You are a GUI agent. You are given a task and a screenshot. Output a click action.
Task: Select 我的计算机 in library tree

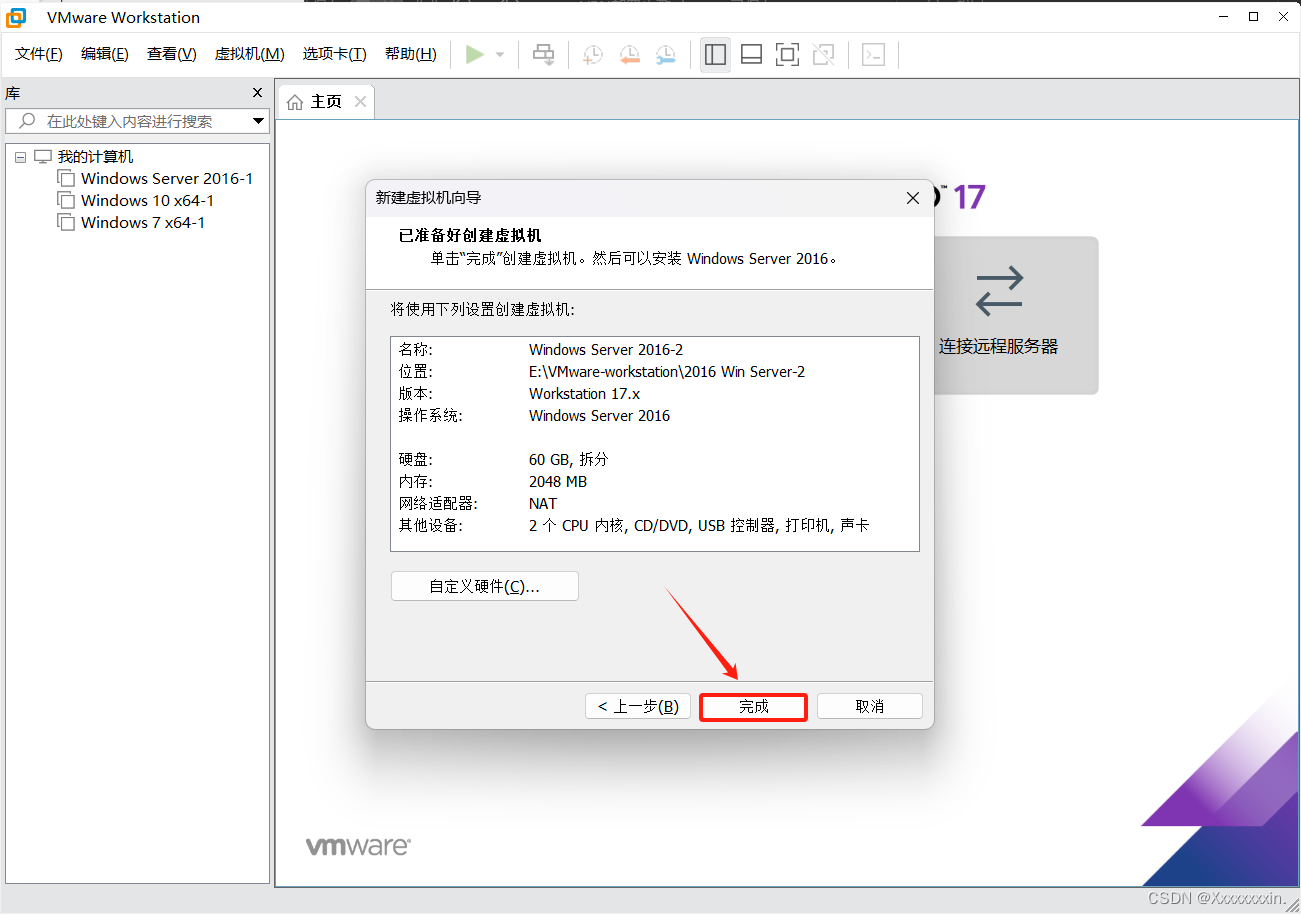pyautogui.click(x=95, y=157)
